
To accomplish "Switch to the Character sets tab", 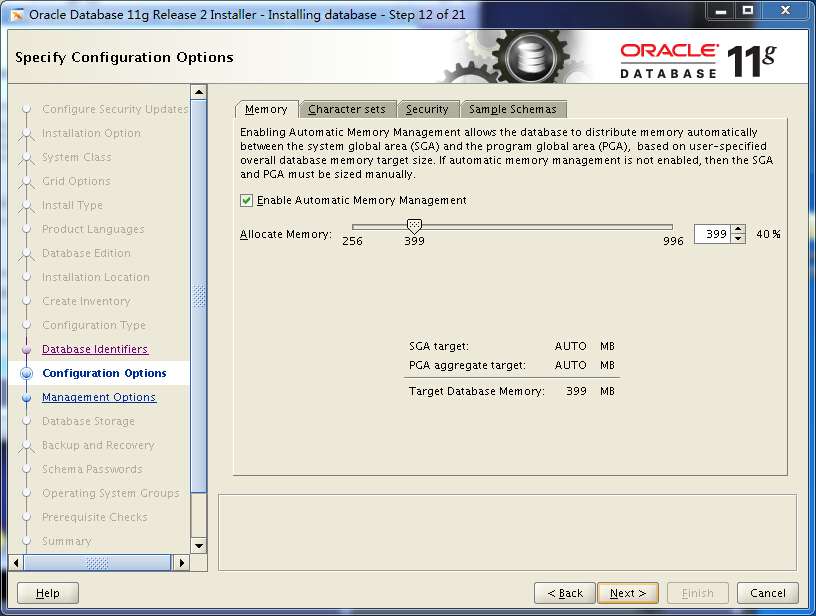I will pos(347,109).
